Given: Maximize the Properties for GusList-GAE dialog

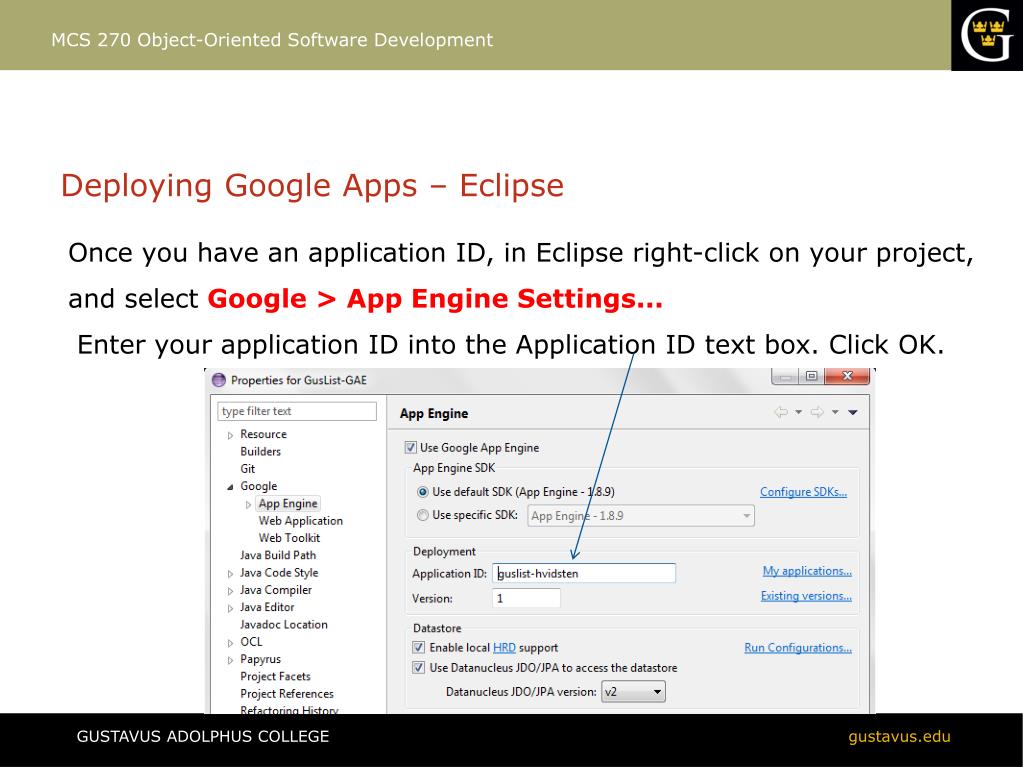Looking at the screenshot, I should point(811,376).
